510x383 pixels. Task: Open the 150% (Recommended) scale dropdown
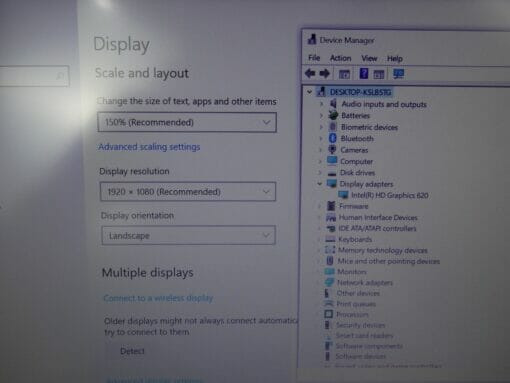coord(187,122)
